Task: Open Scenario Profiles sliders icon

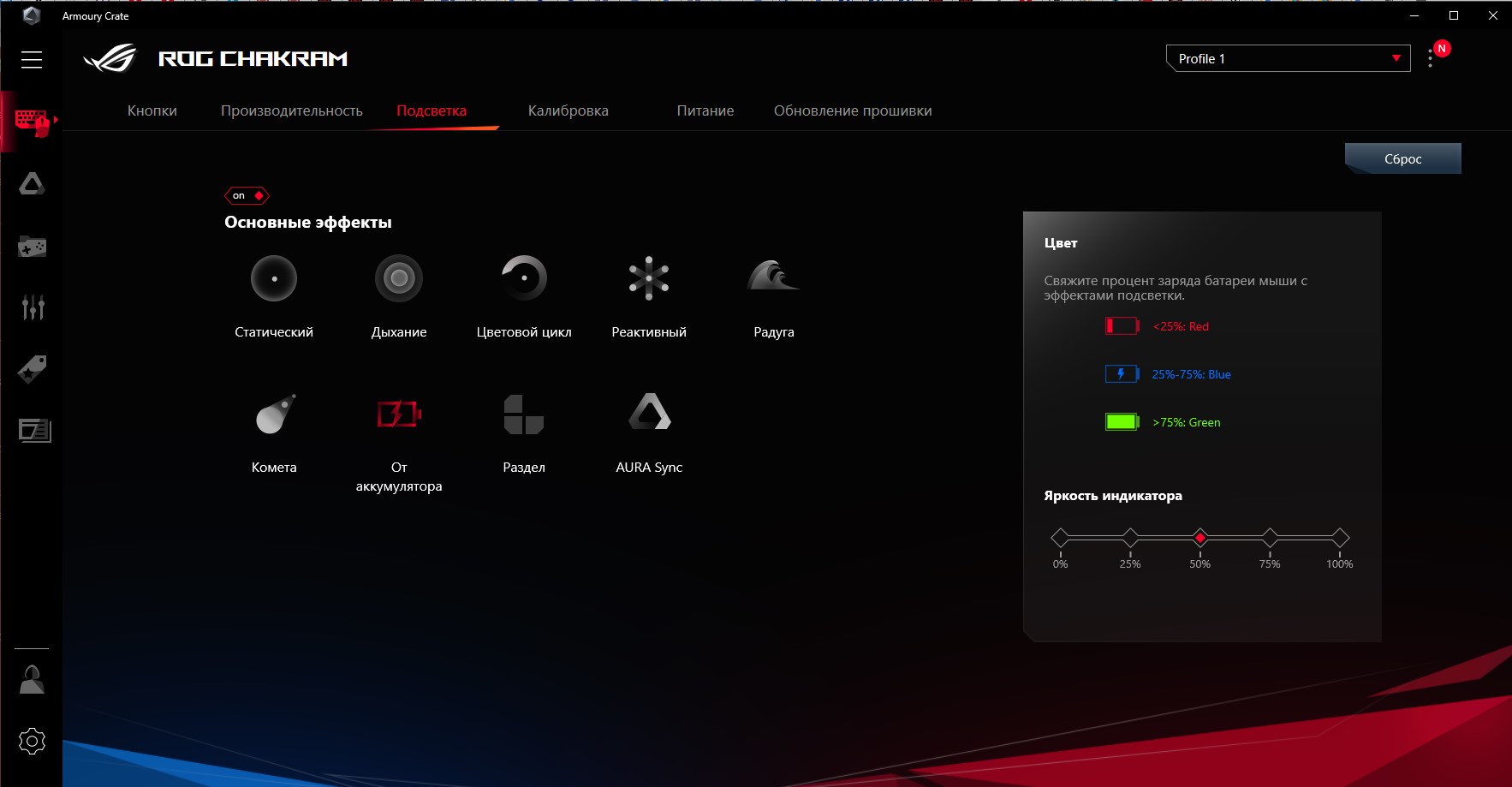Action: tap(33, 307)
